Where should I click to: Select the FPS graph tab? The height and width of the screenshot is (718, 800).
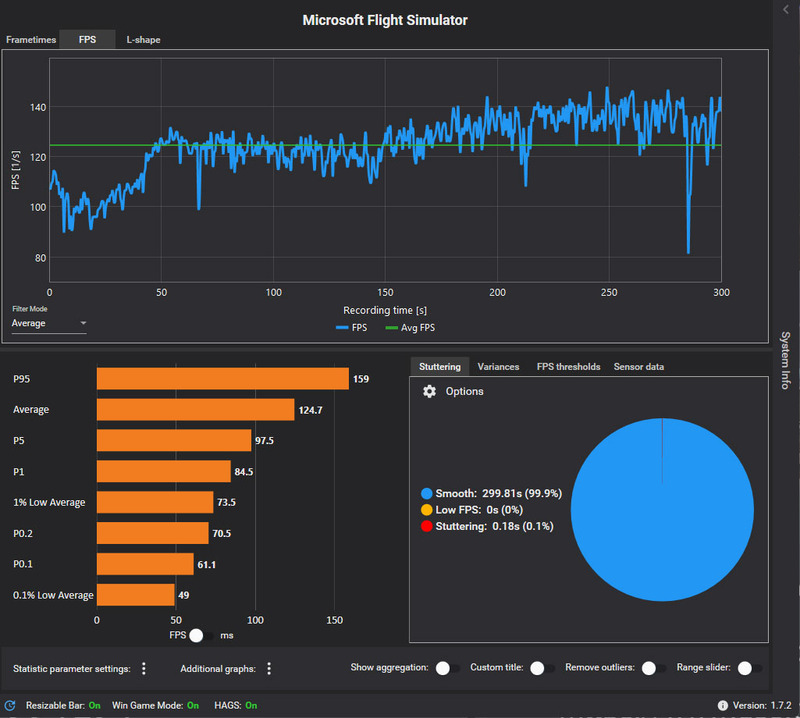click(x=87, y=40)
